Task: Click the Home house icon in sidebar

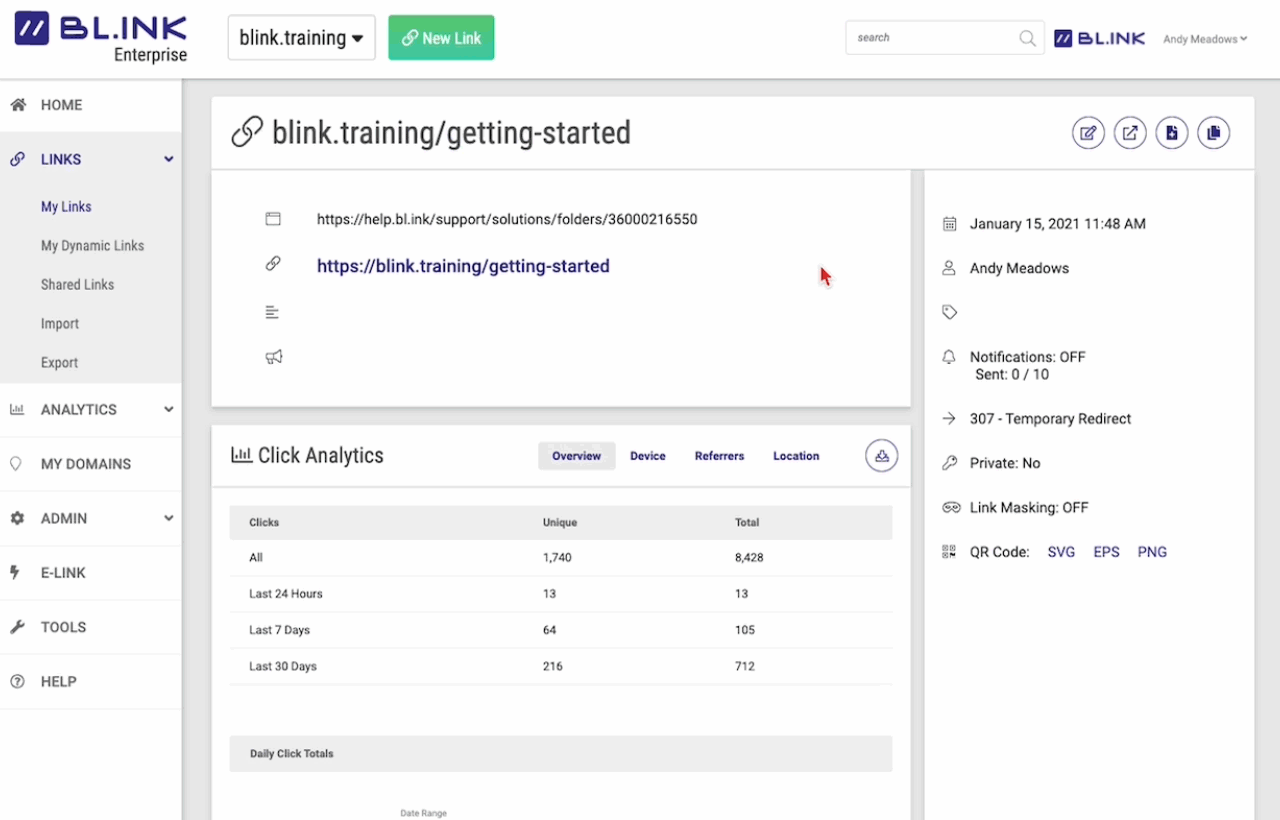Action: click(17, 105)
